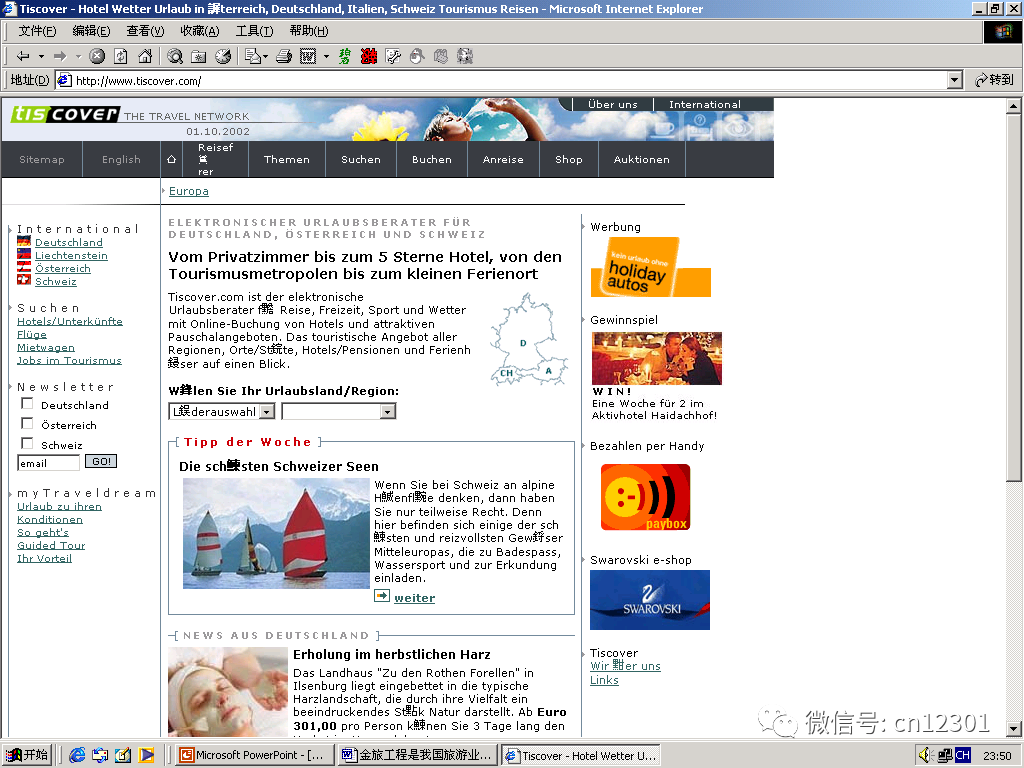This screenshot has width=1024, height=768.
Task: Open the Länderauswahl country dropdown
Action: (221, 411)
